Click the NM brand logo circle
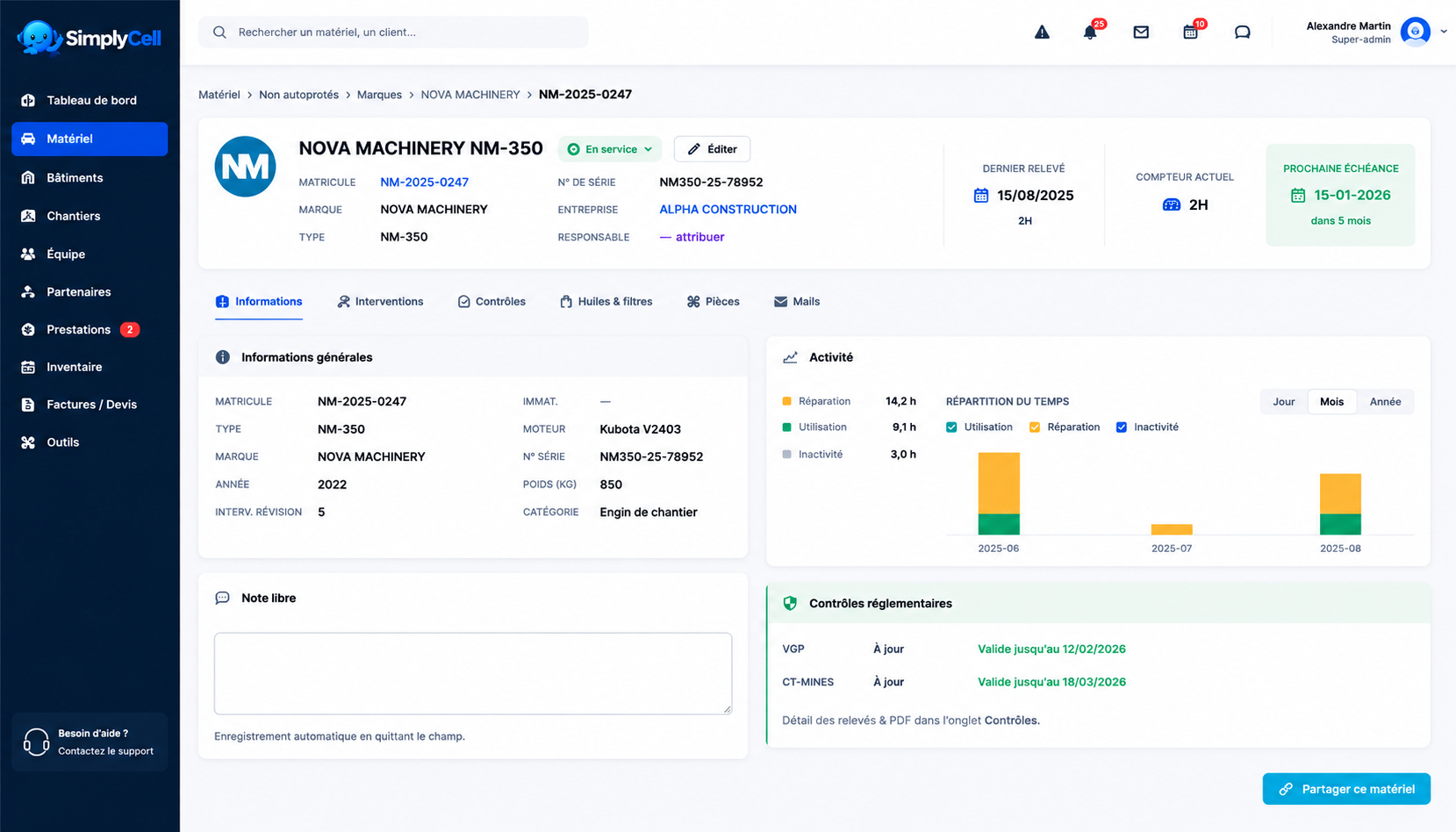The height and width of the screenshot is (832, 1456). pyautogui.click(x=245, y=166)
